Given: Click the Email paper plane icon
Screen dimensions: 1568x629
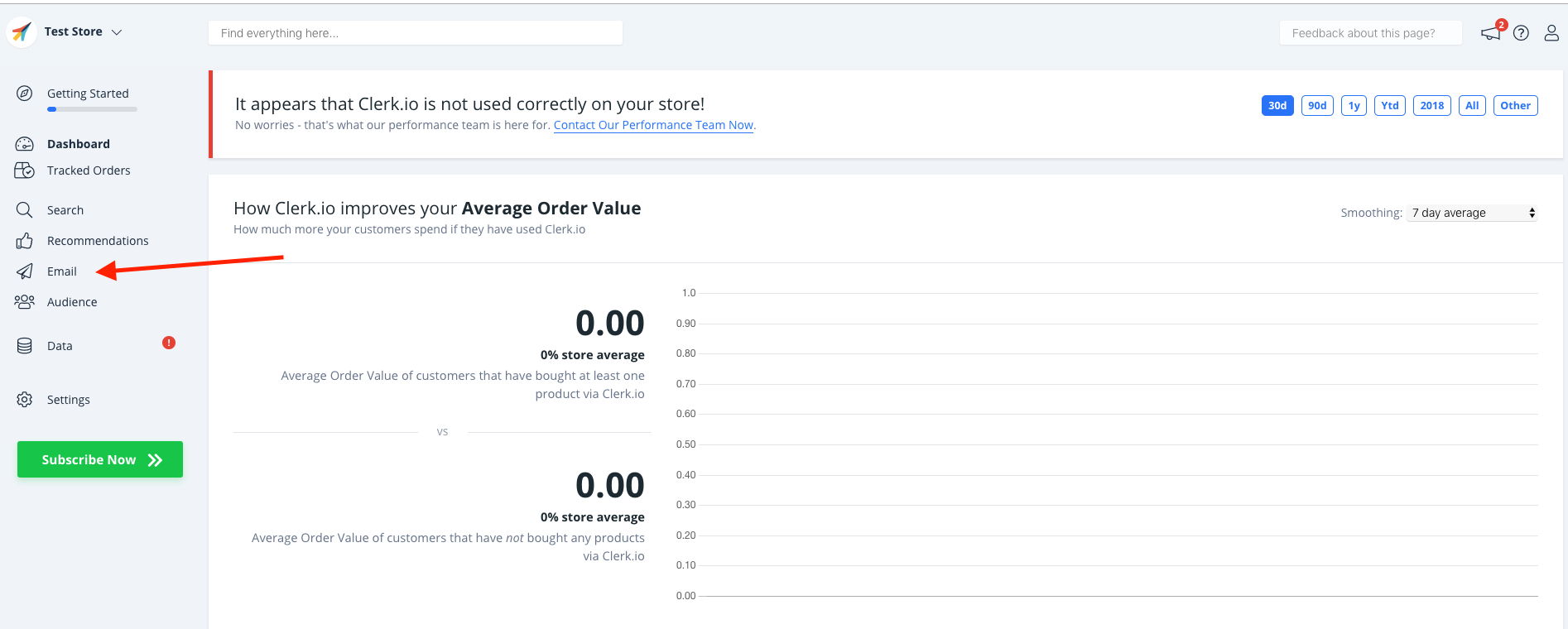Looking at the screenshot, I should pos(25,271).
